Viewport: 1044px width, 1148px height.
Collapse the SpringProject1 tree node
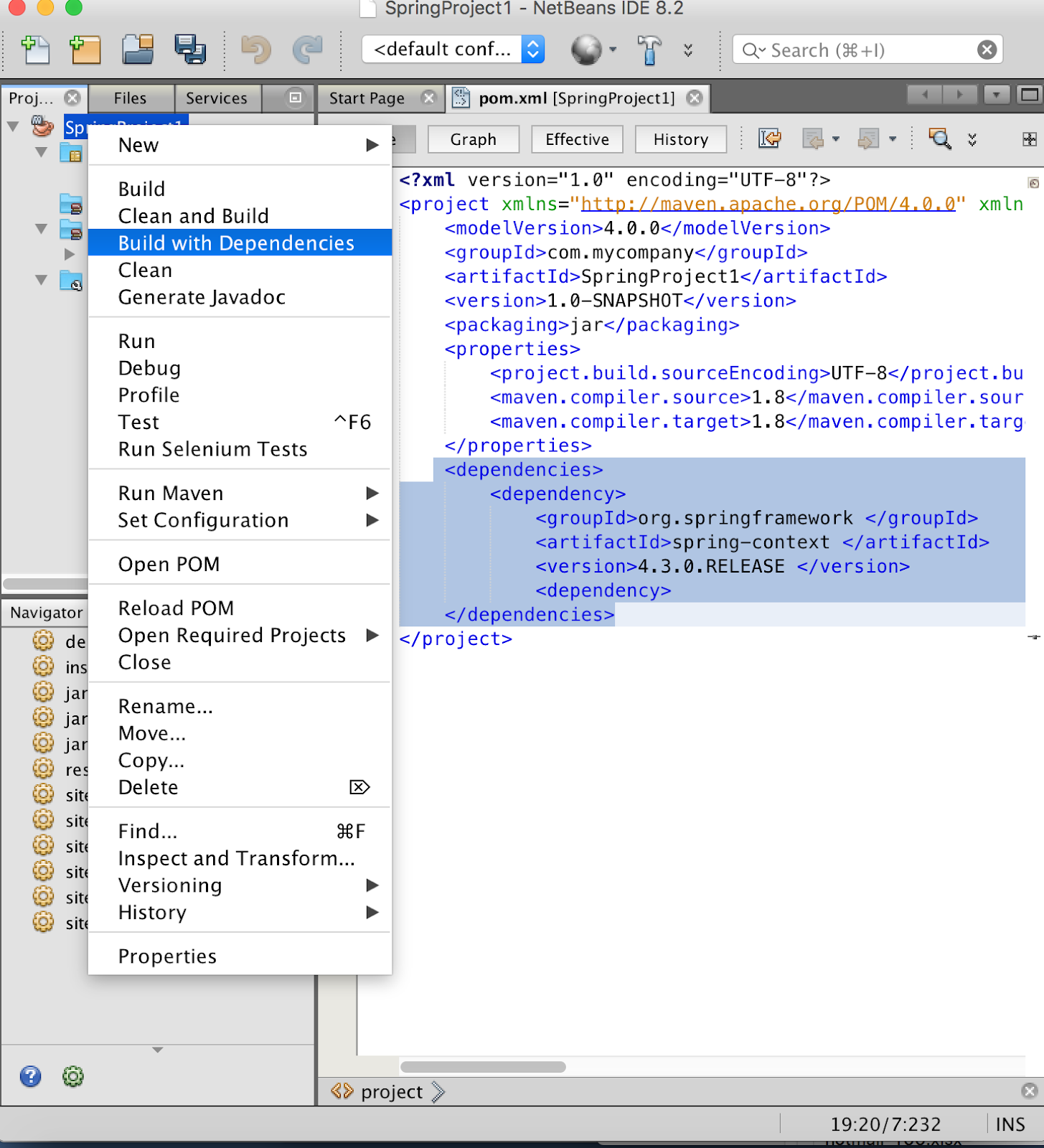(13, 127)
